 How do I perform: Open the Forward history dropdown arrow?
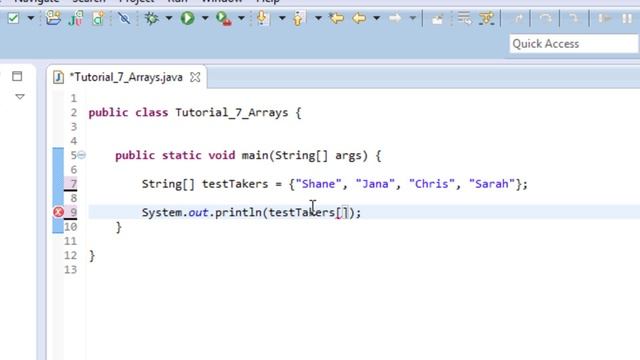(x=413, y=18)
